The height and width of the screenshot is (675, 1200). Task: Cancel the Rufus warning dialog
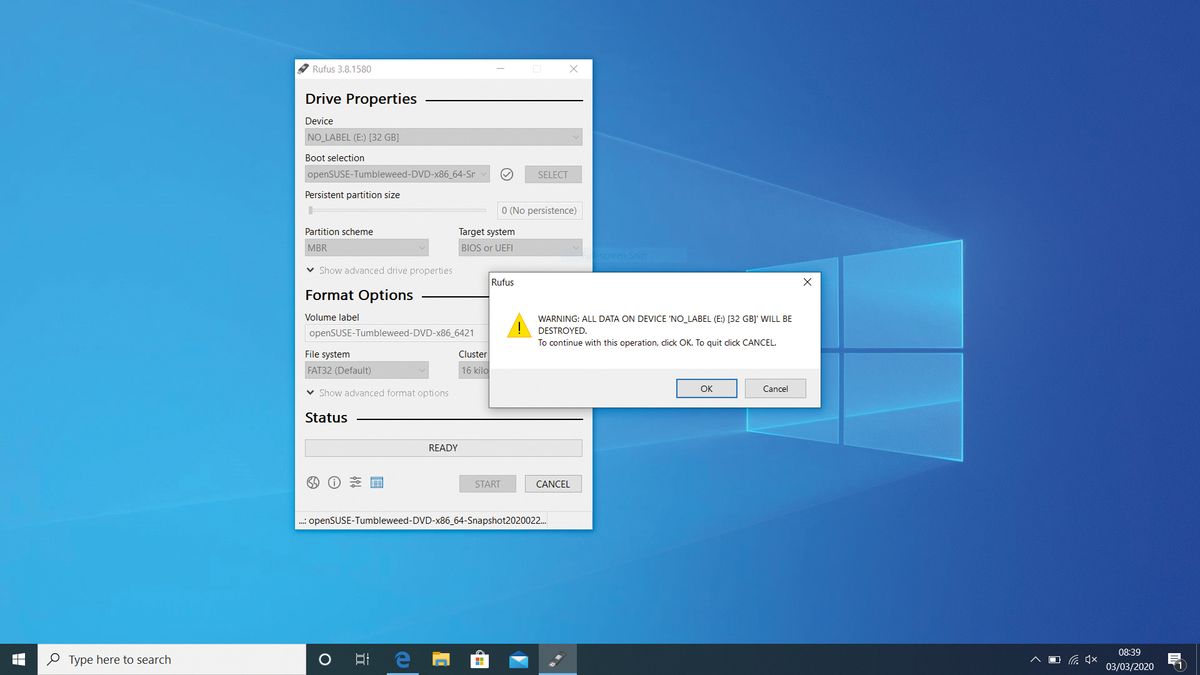pyautogui.click(x=775, y=388)
